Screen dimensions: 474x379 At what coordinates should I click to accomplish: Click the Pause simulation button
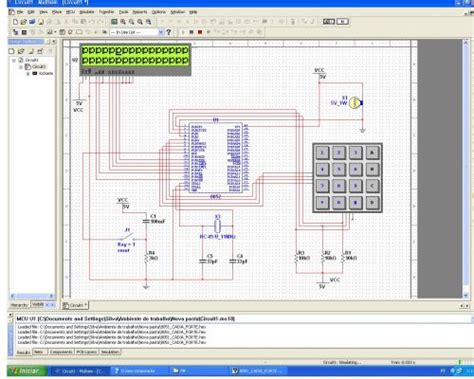[191, 32]
